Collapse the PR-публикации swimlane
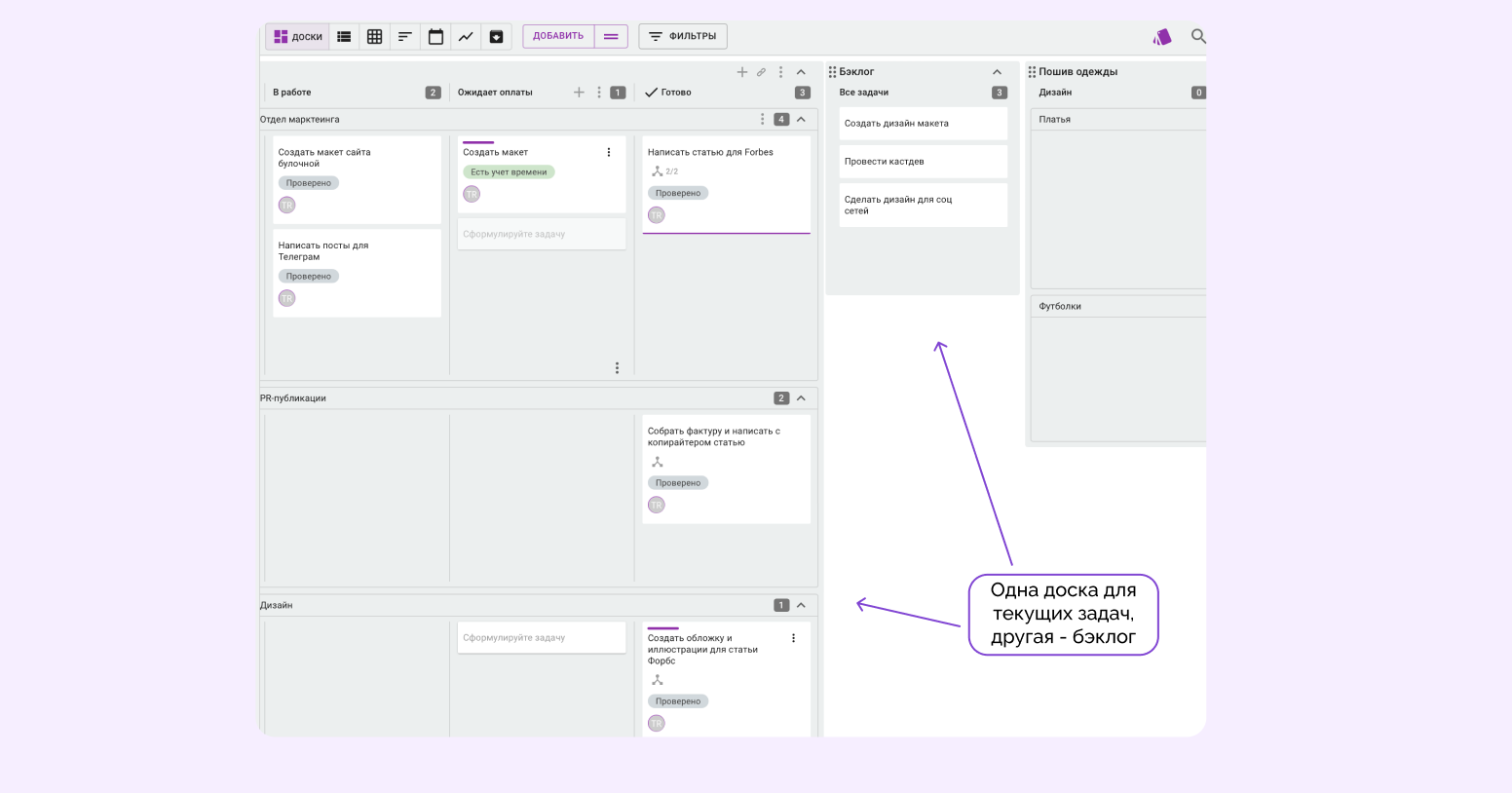1512x793 pixels. point(801,397)
